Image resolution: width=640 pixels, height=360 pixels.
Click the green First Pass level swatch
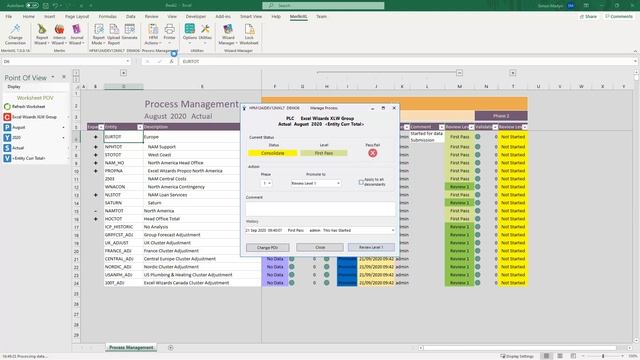click(x=324, y=153)
